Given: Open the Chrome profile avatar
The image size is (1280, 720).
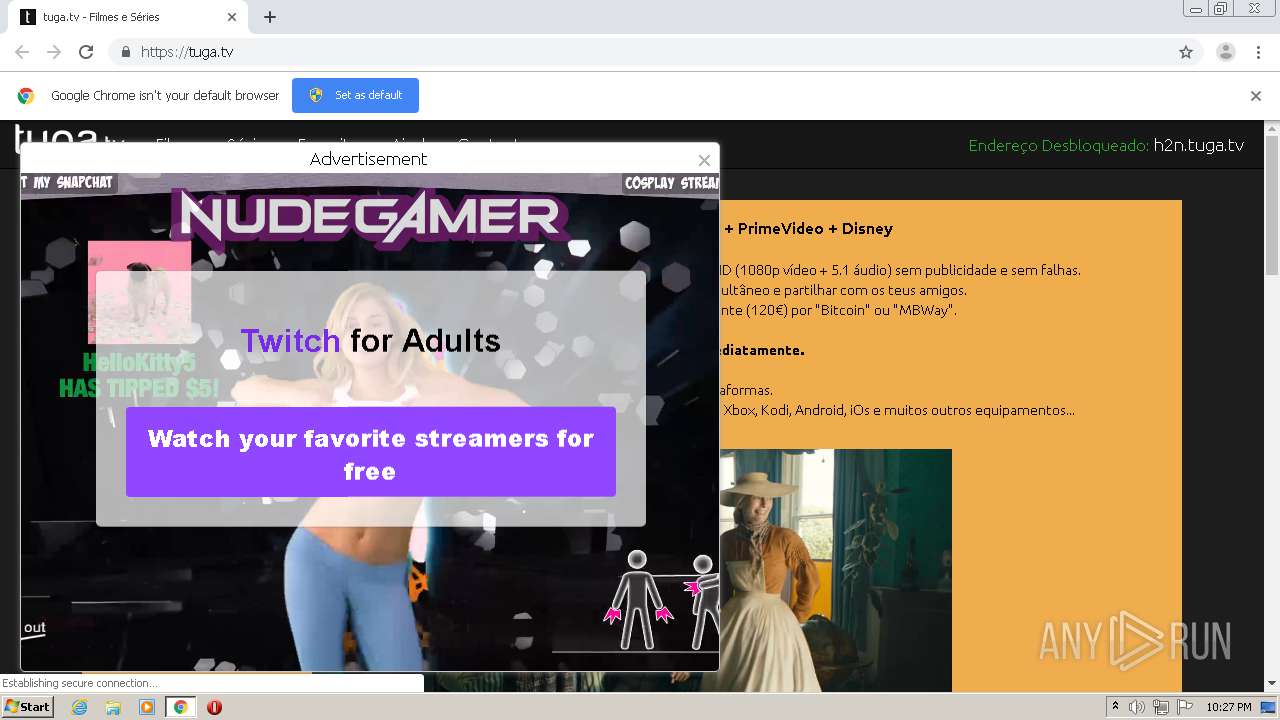Looking at the screenshot, I should [x=1226, y=52].
